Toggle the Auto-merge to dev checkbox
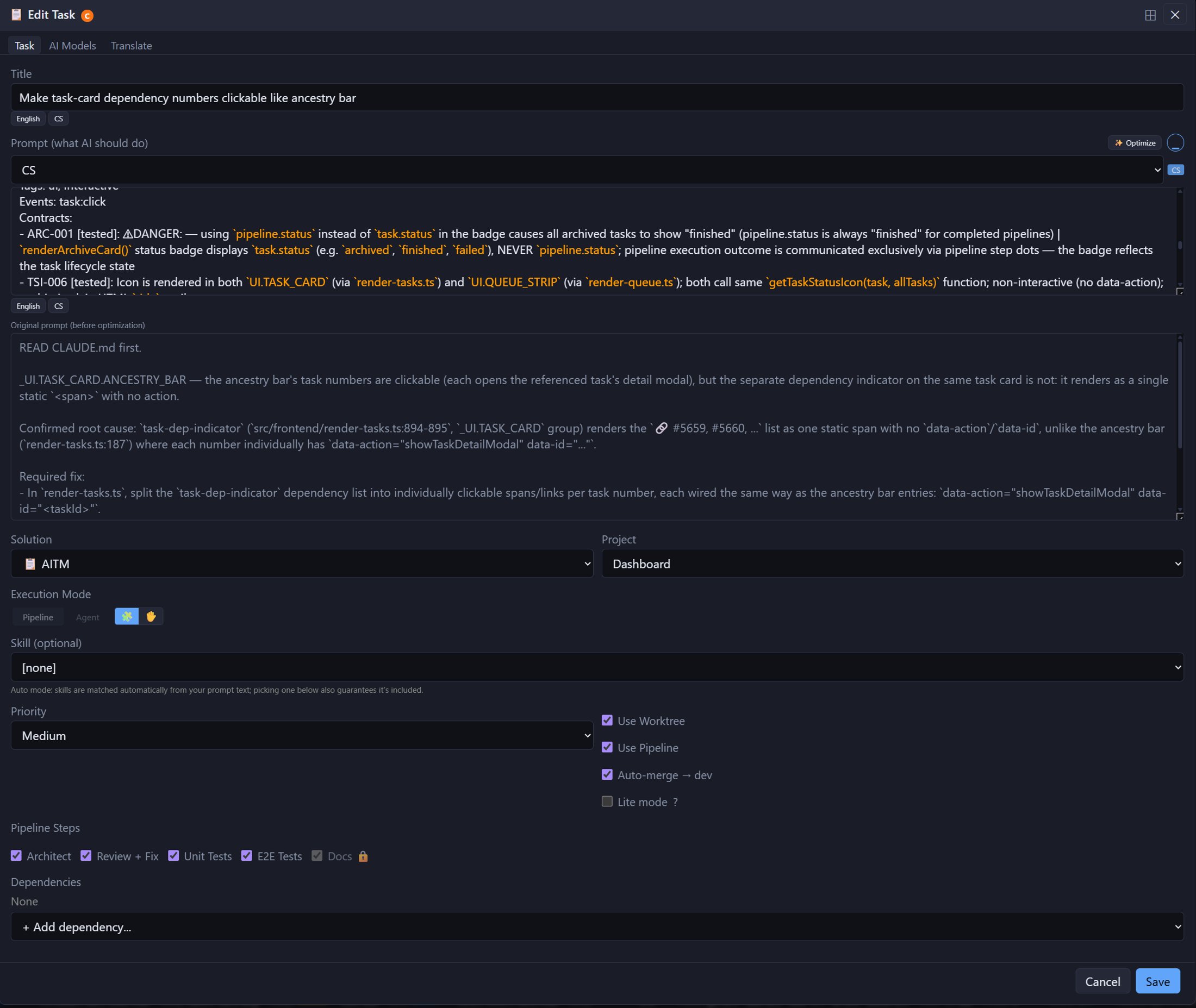The image size is (1196, 1008). coord(607,775)
